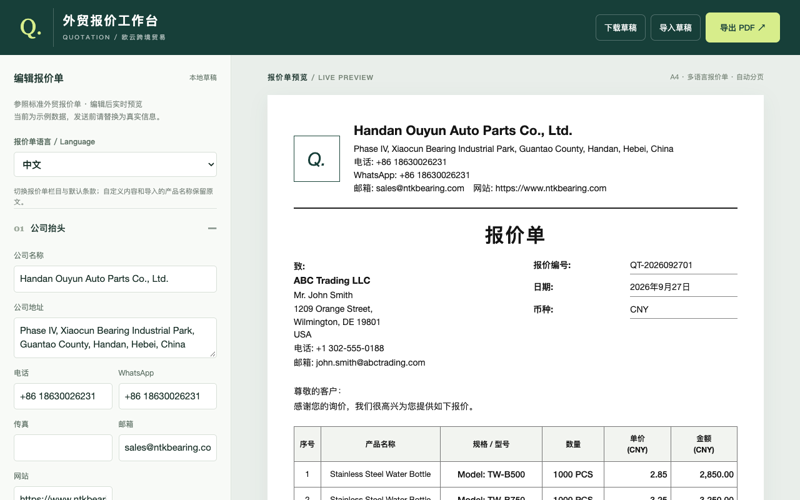Collapse the 公司抬头 section

point(212,228)
